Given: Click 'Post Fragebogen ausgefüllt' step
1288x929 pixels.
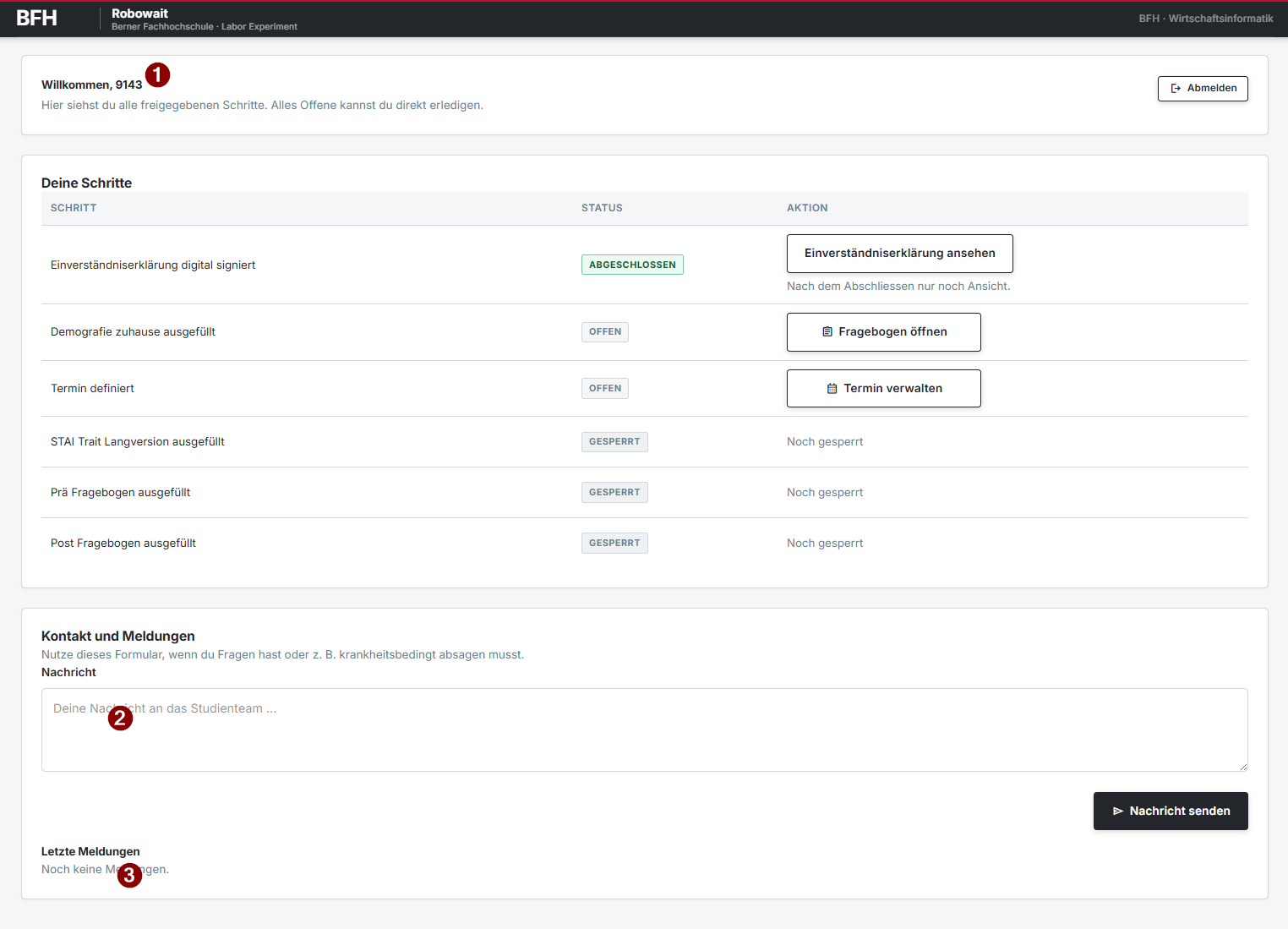Looking at the screenshot, I should click(x=123, y=544).
